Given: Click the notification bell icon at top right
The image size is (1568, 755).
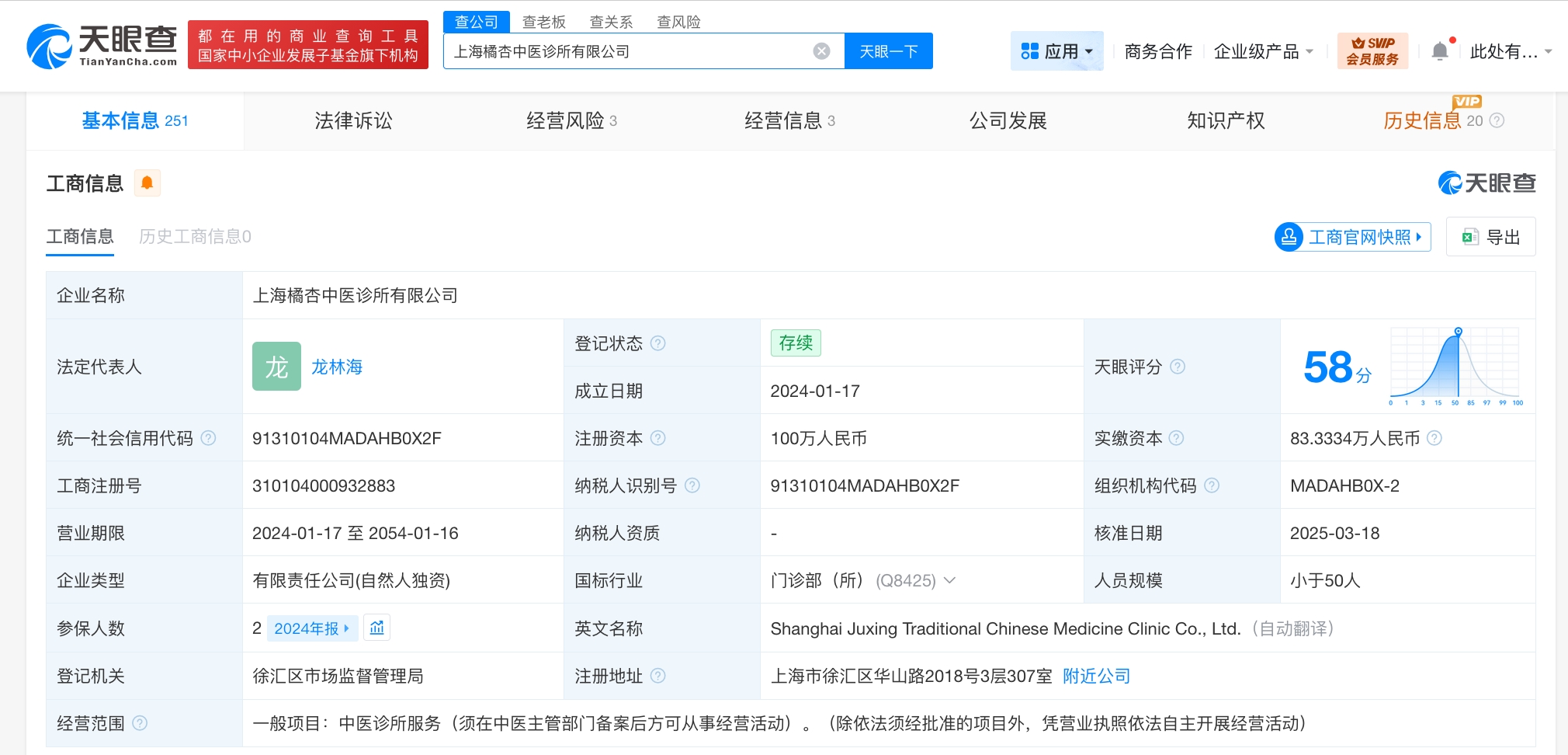Looking at the screenshot, I should 1441,49.
